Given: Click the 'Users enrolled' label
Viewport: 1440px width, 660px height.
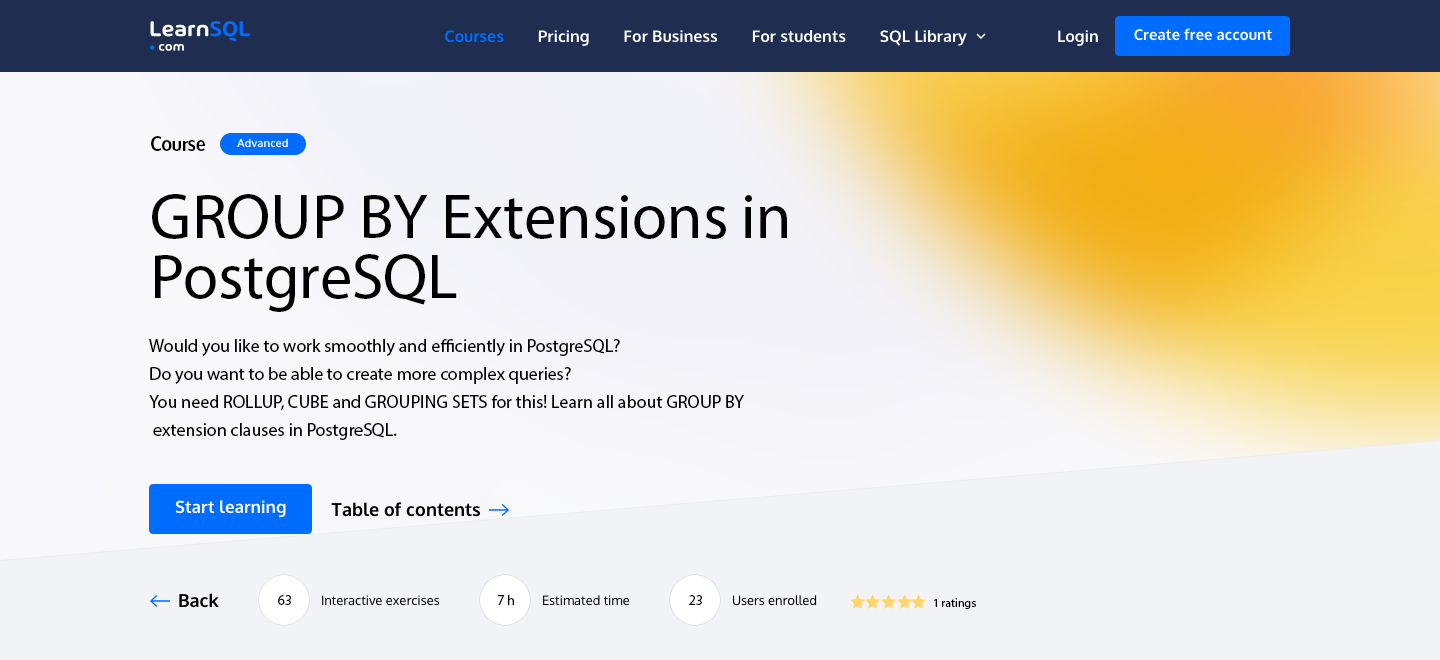Looking at the screenshot, I should 774,600.
